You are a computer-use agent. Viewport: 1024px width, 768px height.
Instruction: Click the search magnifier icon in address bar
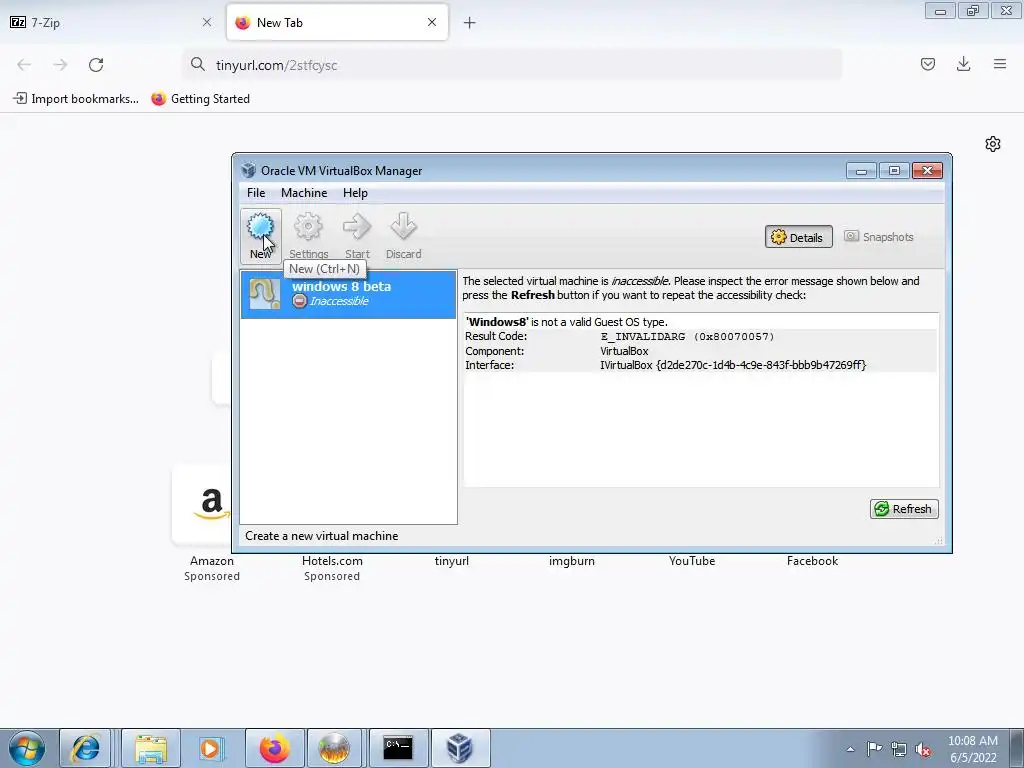point(198,64)
